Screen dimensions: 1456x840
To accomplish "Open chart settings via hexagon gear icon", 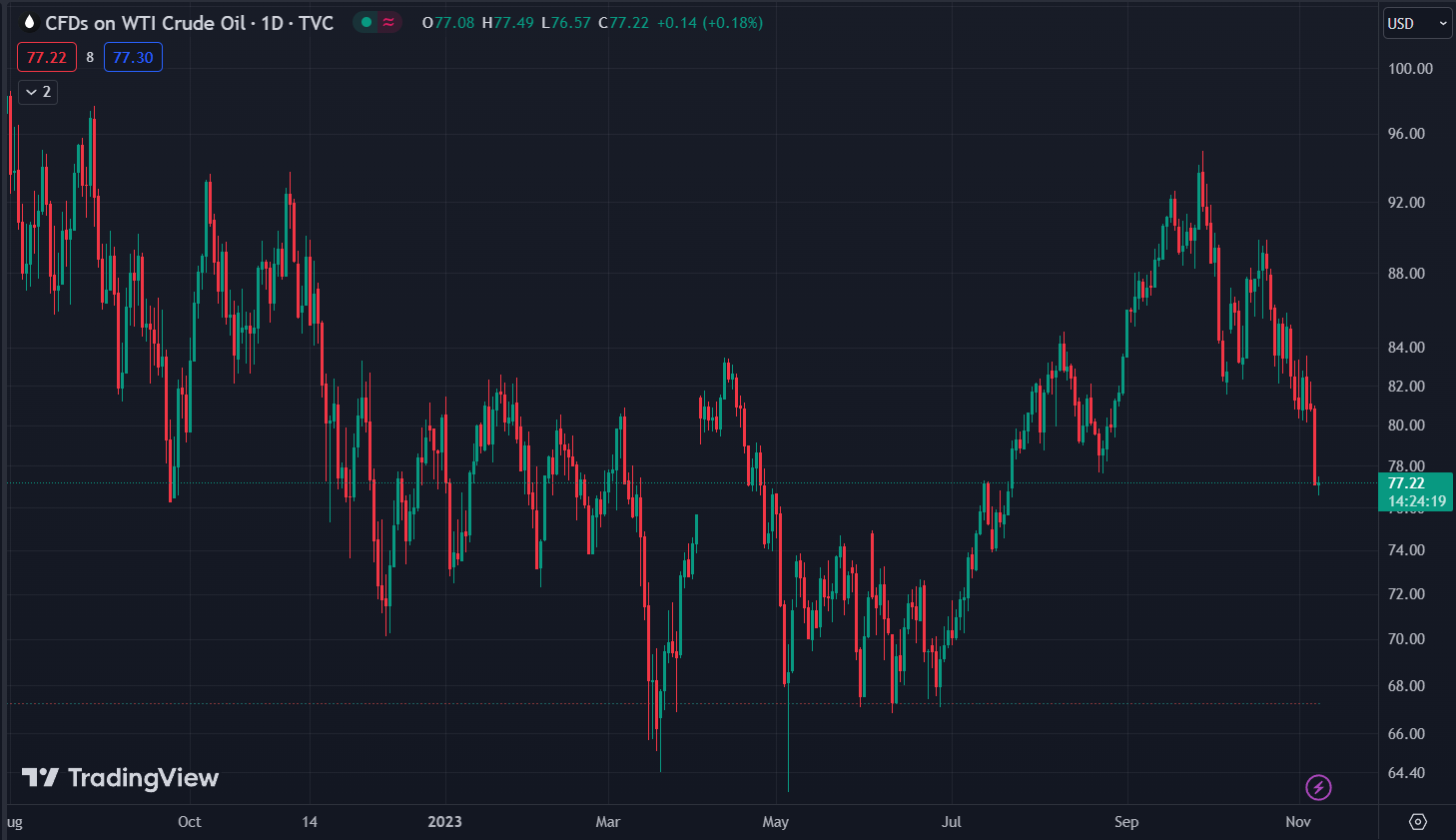I will [1417, 822].
